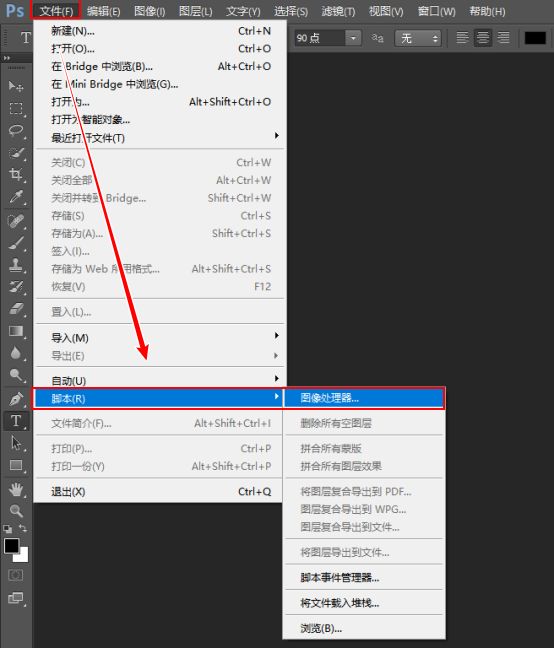This screenshot has height=649, width=554.
Task: Choose 打开为智能对象...
Action: pos(159,120)
